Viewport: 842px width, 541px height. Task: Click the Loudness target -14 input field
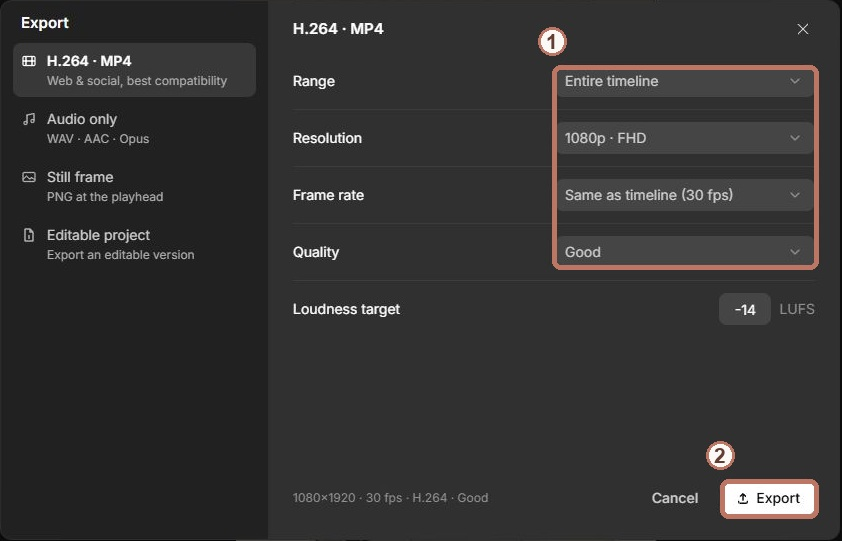pyautogui.click(x=745, y=309)
